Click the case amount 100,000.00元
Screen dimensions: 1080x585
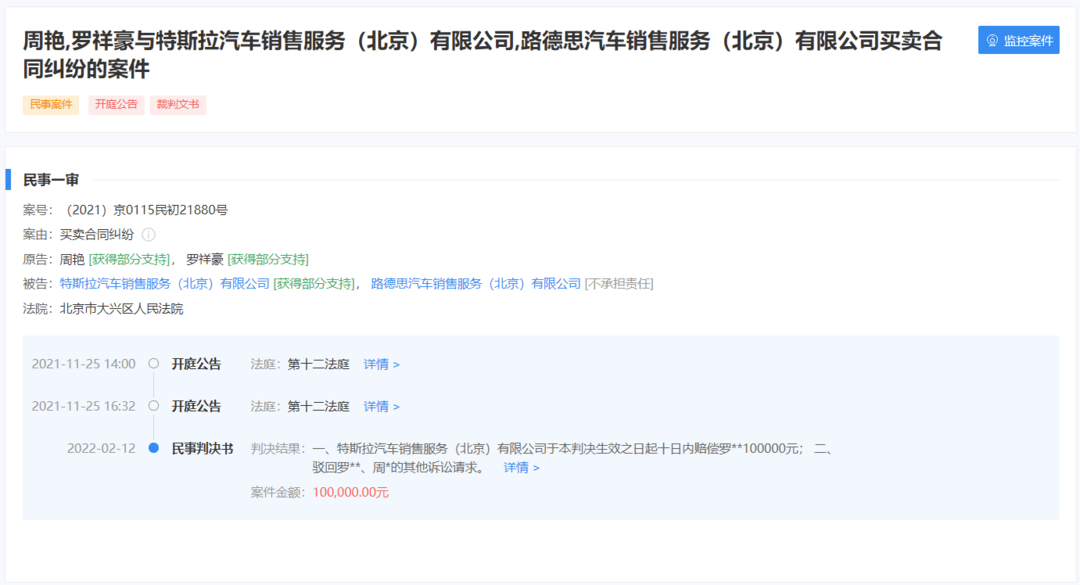pyautogui.click(x=351, y=493)
